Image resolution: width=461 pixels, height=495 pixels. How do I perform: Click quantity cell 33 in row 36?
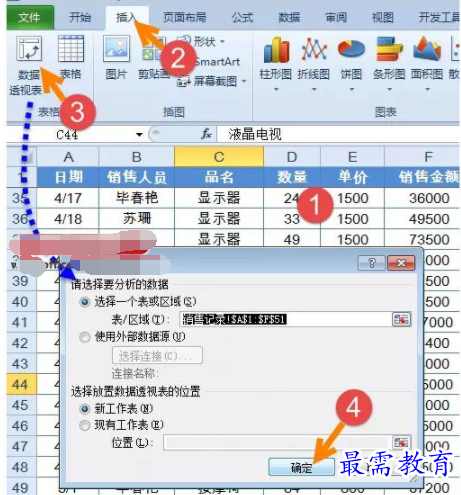point(292,219)
